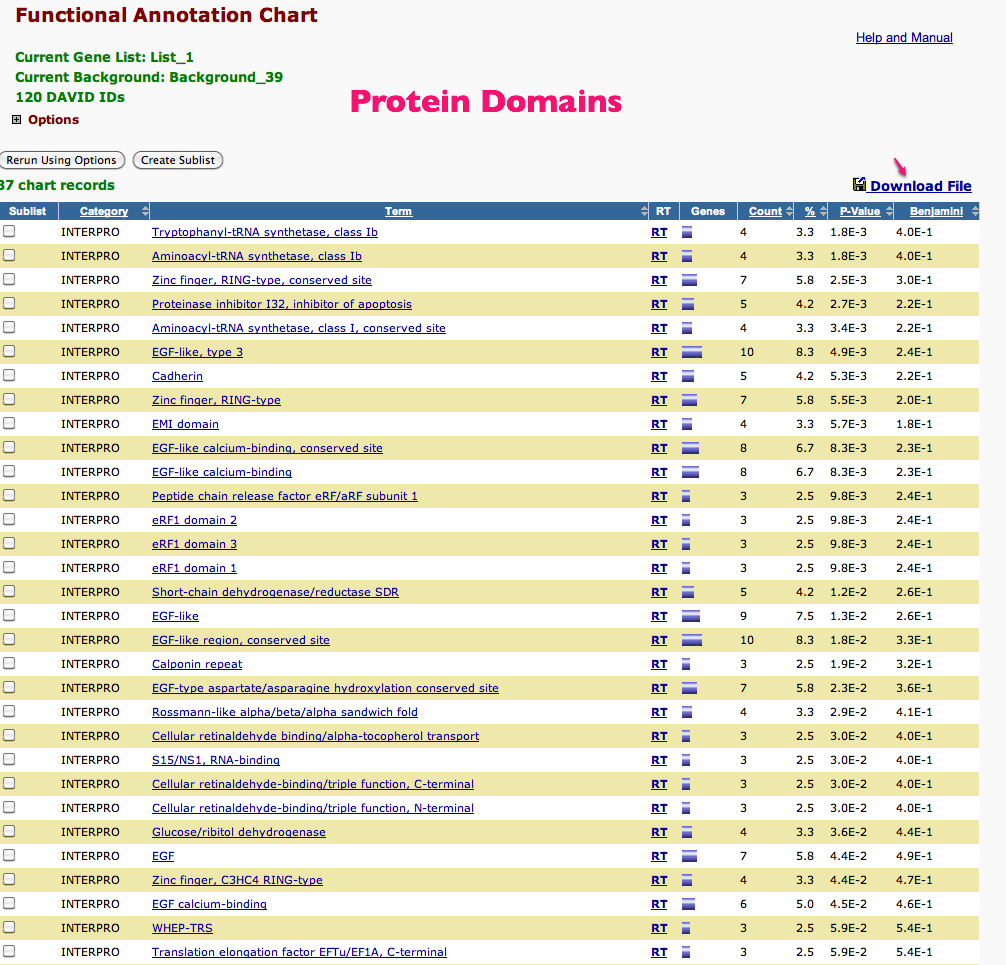Screen dimensions: 1006x965
Task: Click sort arrows beside Category column header
Action: 145,211
